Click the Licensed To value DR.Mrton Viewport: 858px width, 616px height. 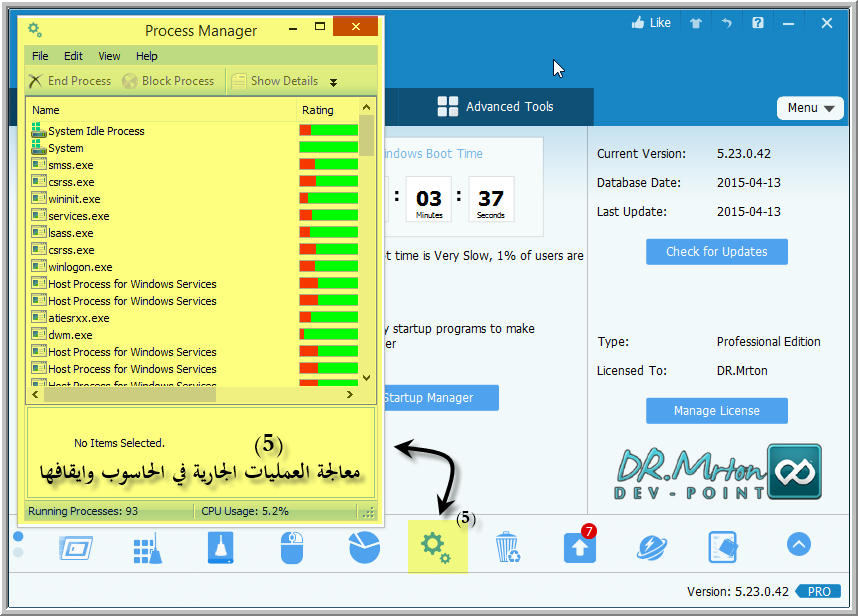click(x=742, y=371)
